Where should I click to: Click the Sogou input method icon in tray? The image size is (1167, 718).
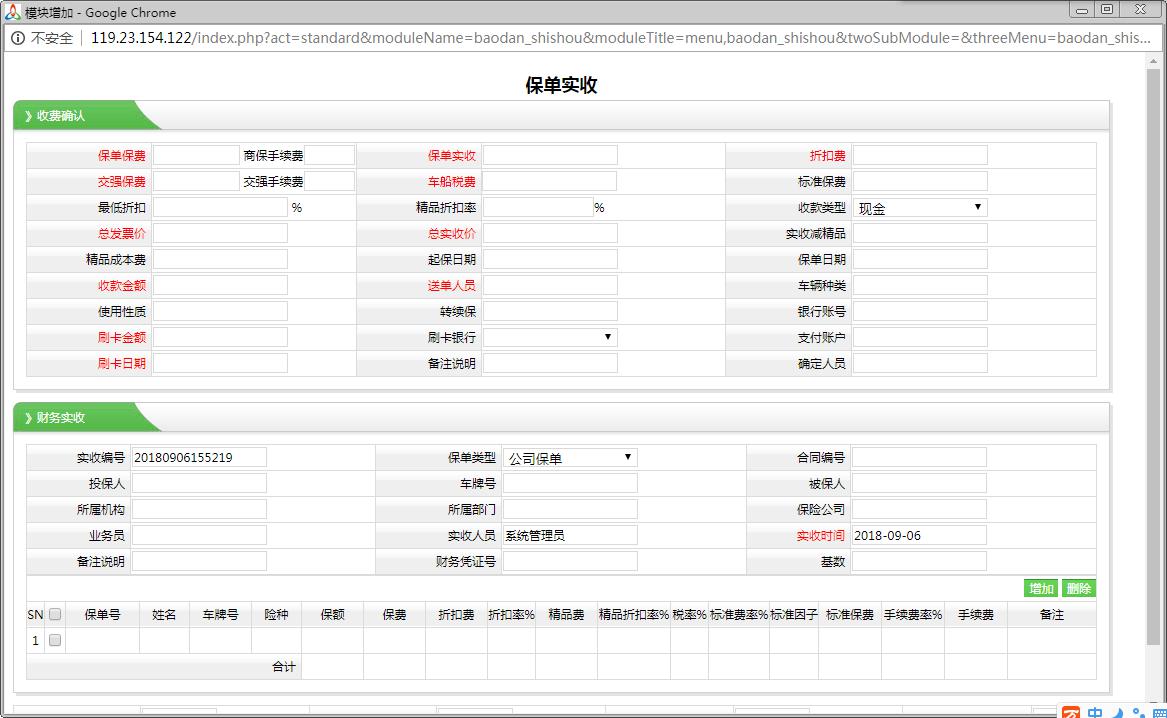click(x=1071, y=712)
